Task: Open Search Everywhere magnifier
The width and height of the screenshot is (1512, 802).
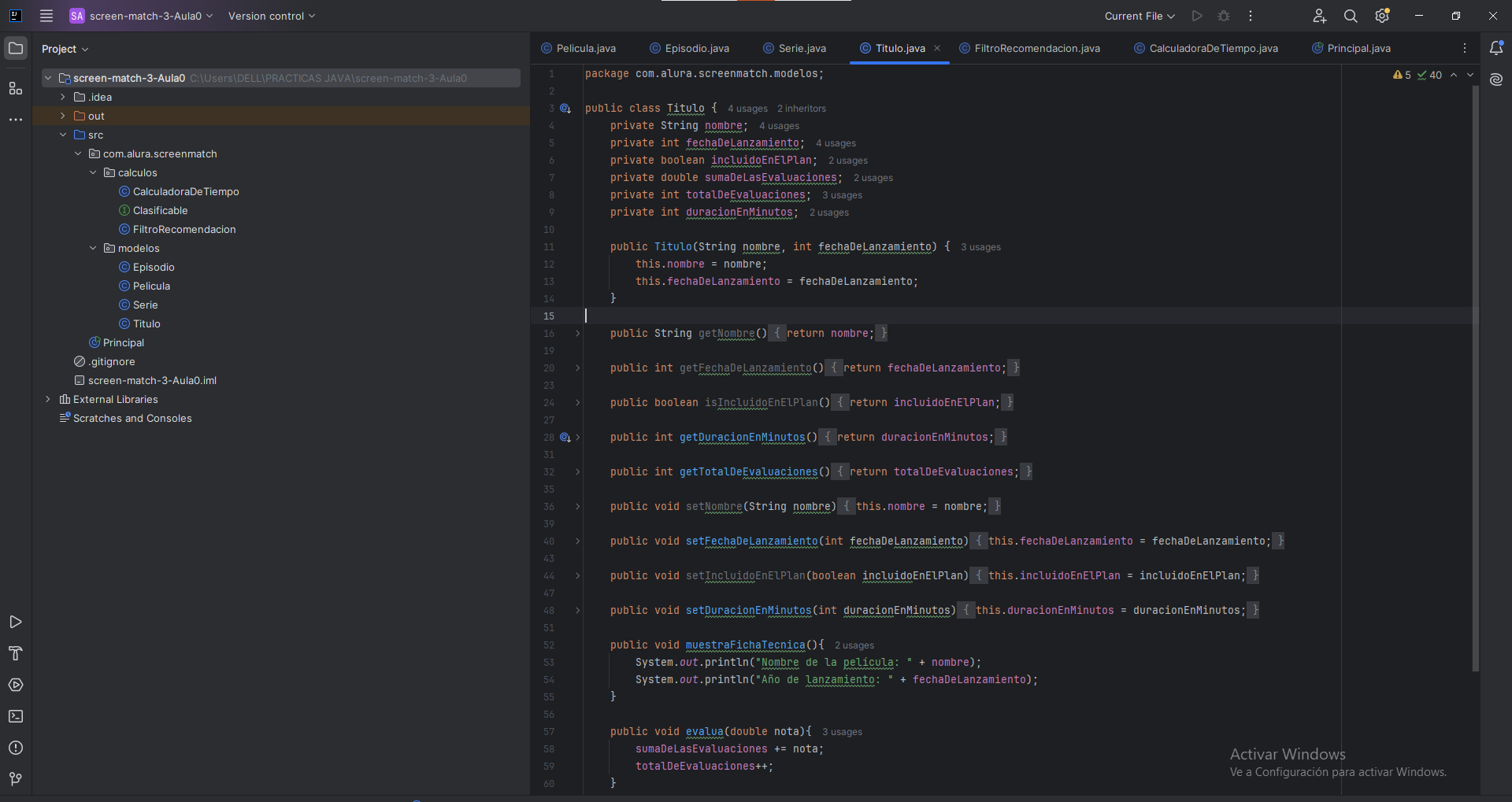Action: click(1351, 16)
